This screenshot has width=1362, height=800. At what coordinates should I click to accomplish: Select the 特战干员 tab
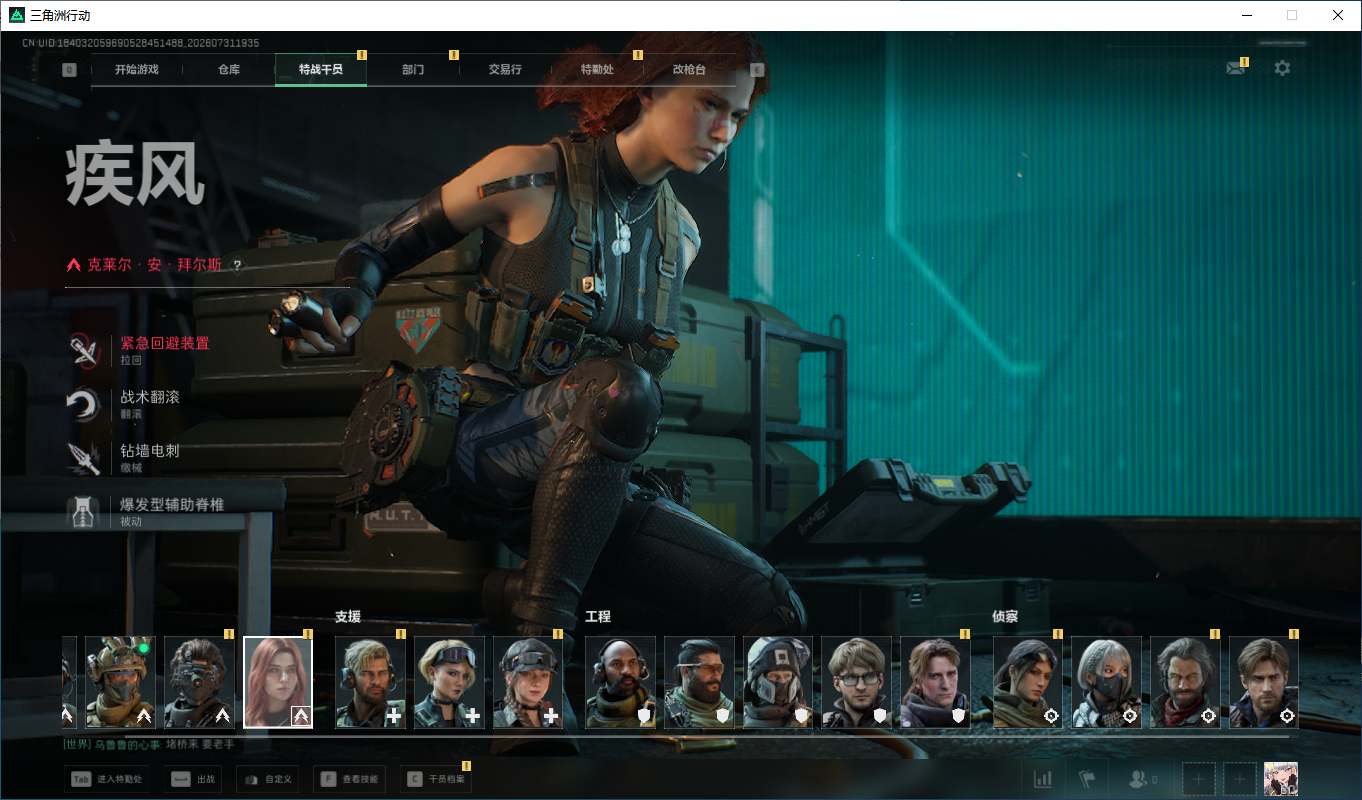click(x=321, y=70)
